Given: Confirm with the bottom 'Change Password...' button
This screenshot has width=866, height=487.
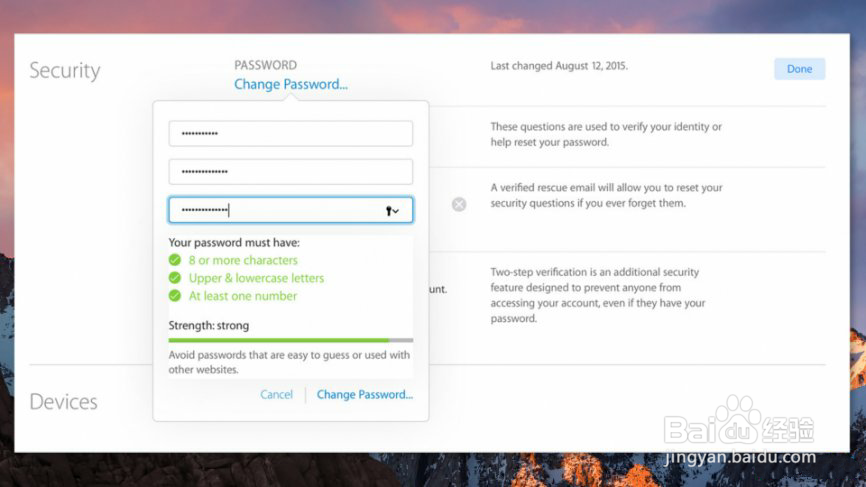Looking at the screenshot, I should pos(364,395).
